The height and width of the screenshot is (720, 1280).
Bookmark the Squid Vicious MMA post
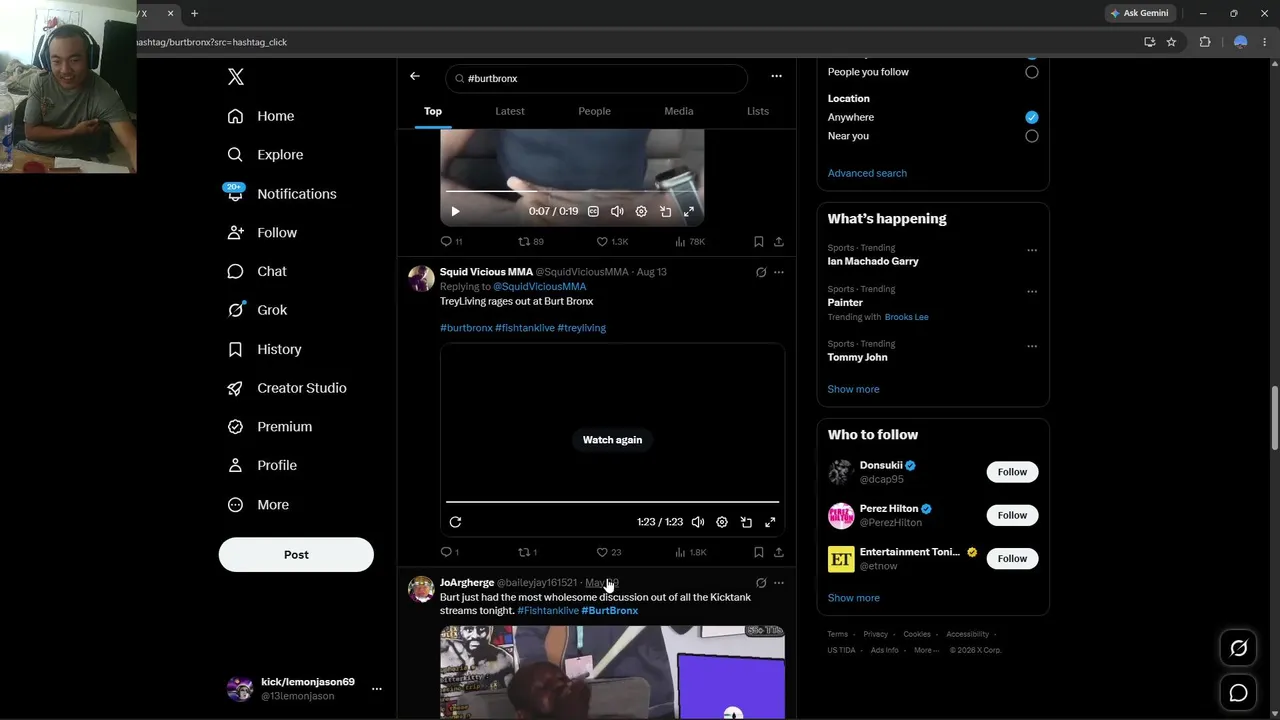pyautogui.click(x=759, y=552)
